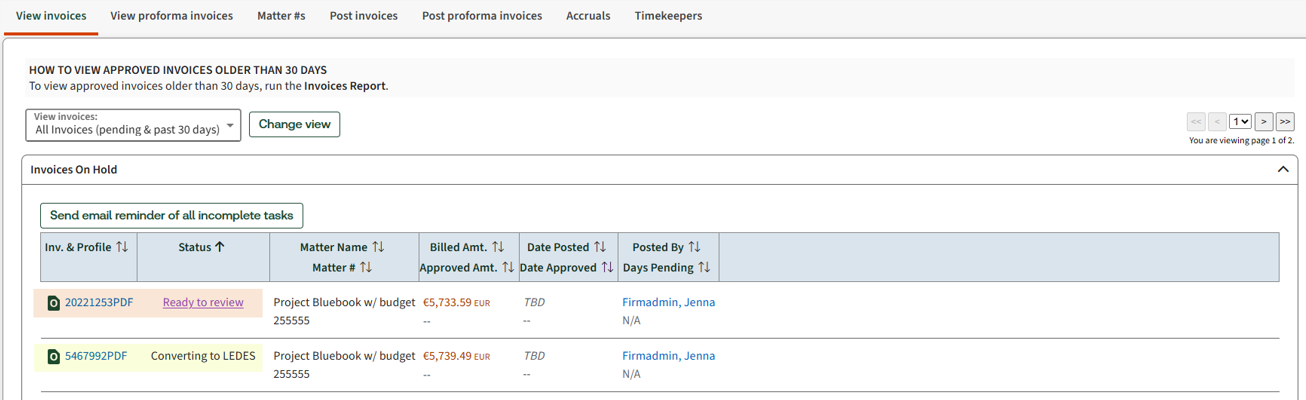Open invoice 5467992PDF link
Viewport: 1306px width, 400px height.
click(x=96, y=356)
